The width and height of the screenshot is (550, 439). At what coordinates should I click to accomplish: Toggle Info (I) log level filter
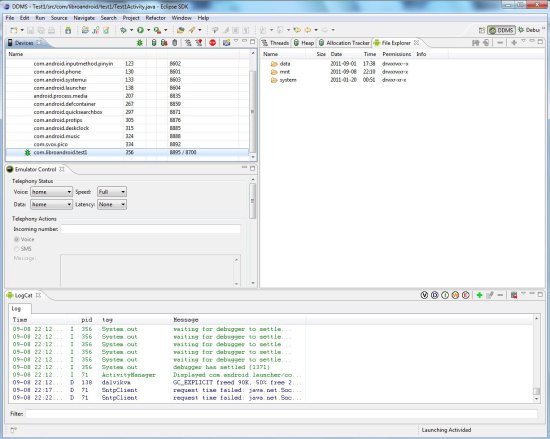(x=445, y=295)
